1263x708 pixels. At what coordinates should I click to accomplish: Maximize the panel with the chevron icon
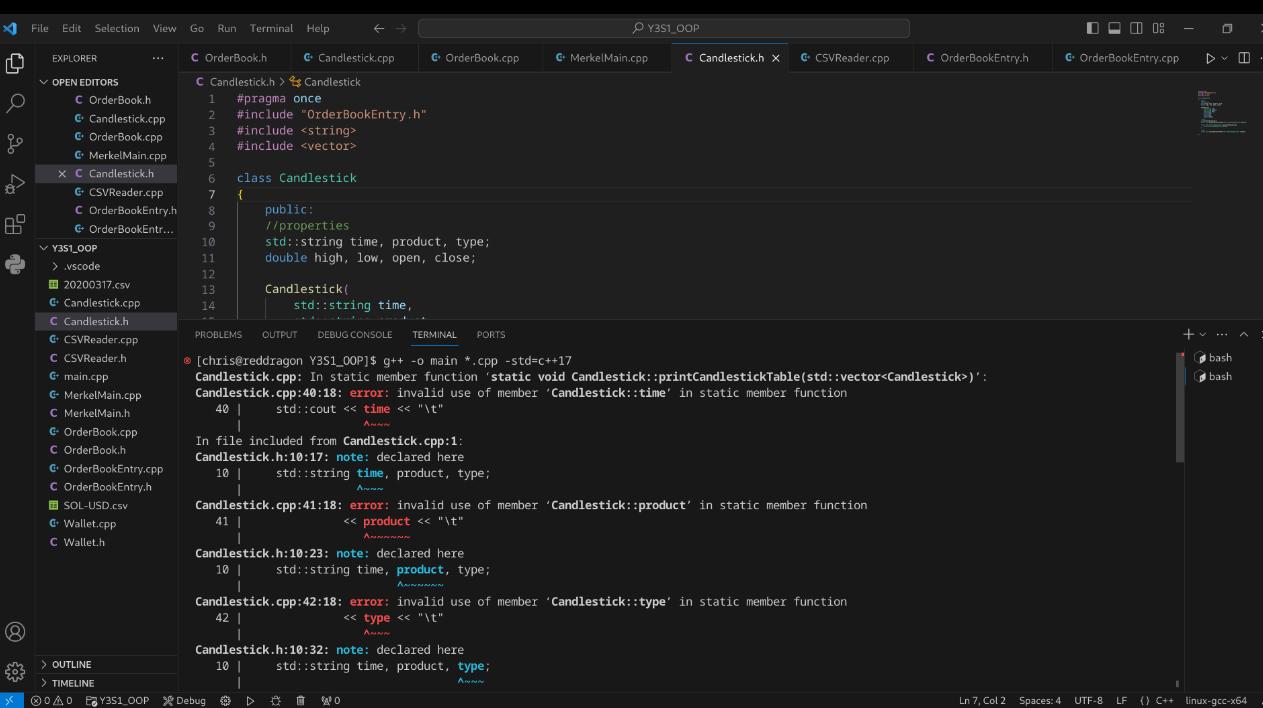(1243, 334)
